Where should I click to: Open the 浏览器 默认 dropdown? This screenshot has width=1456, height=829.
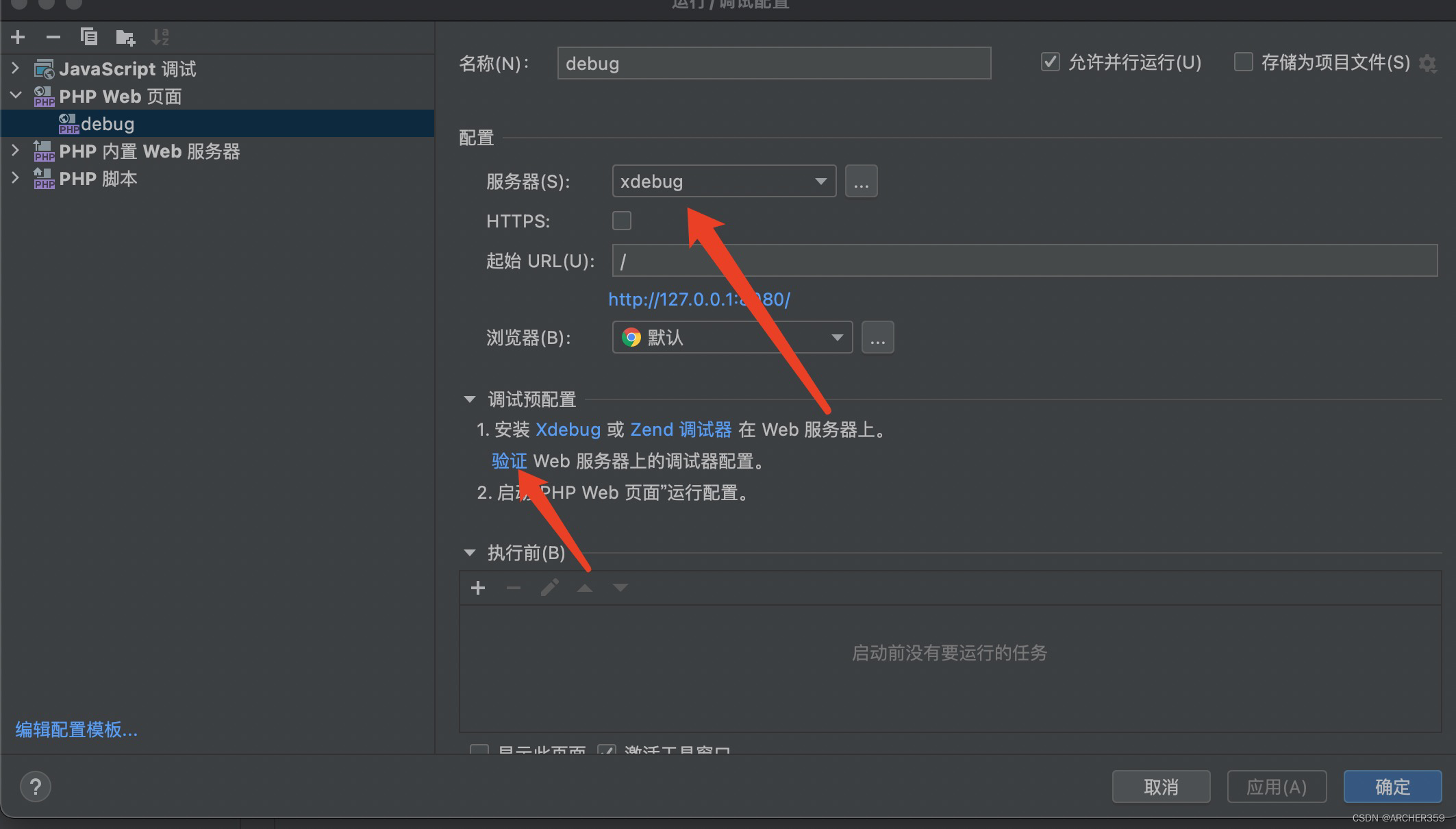[x=731, y=338]
